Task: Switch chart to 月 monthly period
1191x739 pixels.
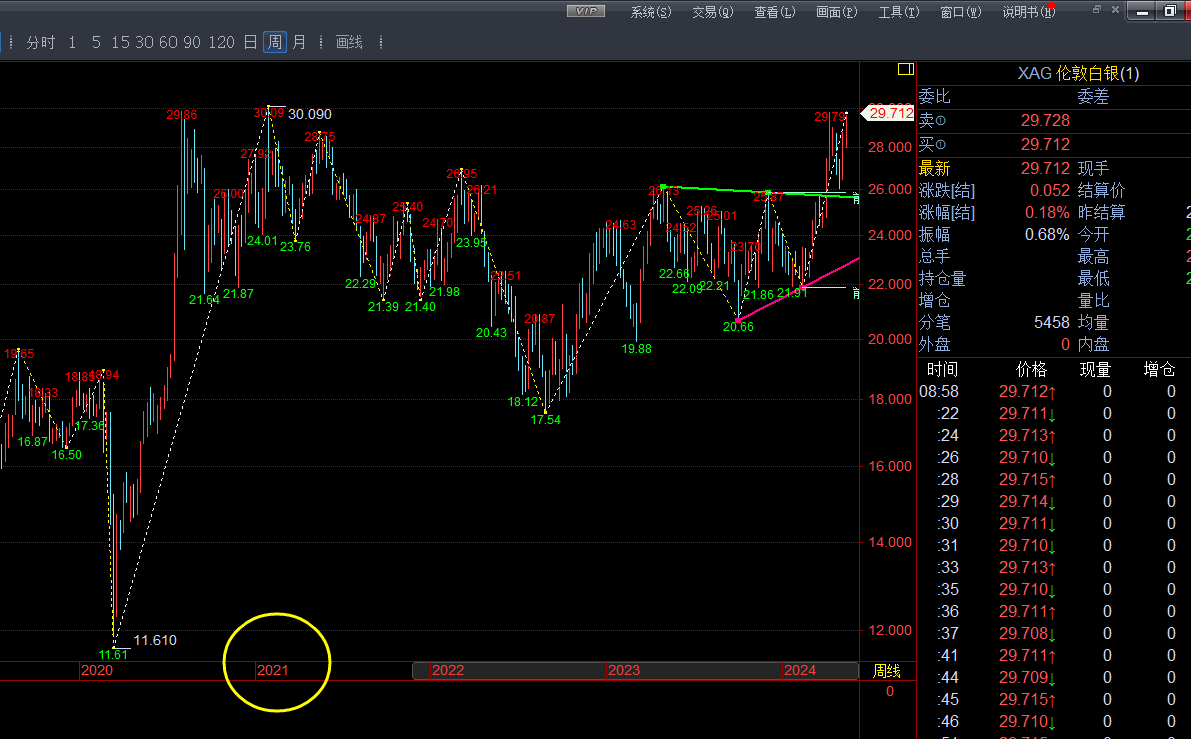Action: [x=299, y=42]
